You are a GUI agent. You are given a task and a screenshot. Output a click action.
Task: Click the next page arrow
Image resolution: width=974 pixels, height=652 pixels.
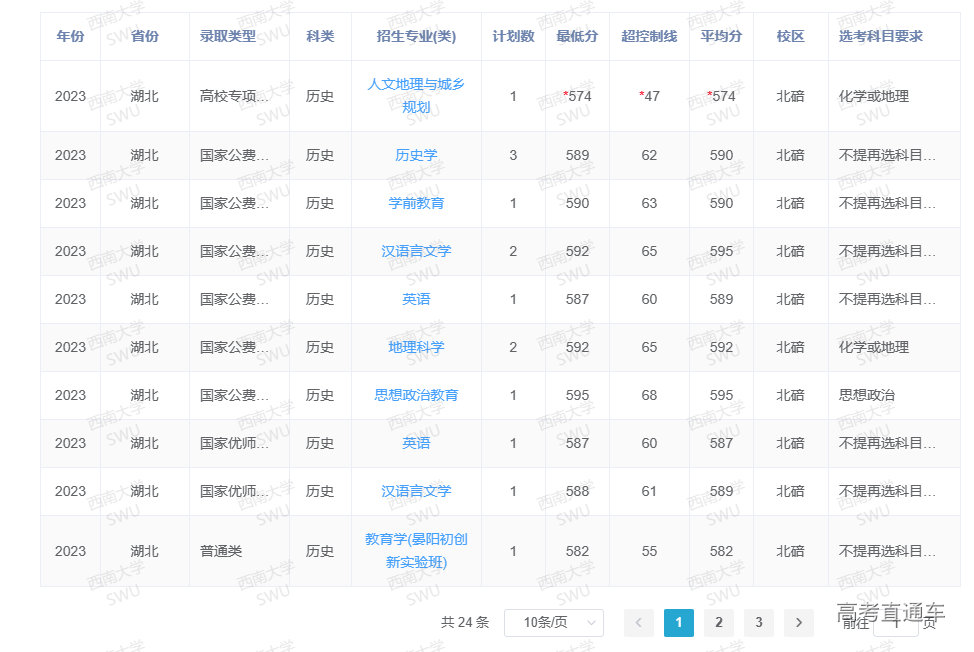tap(798, 623)
